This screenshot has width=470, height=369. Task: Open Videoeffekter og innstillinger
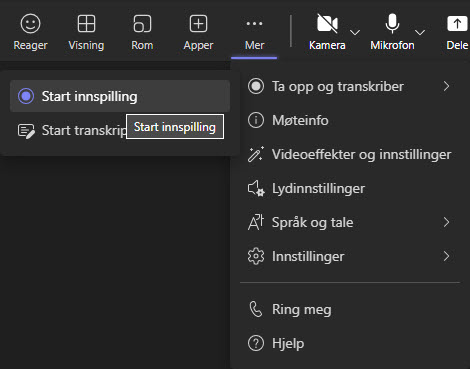350,154
